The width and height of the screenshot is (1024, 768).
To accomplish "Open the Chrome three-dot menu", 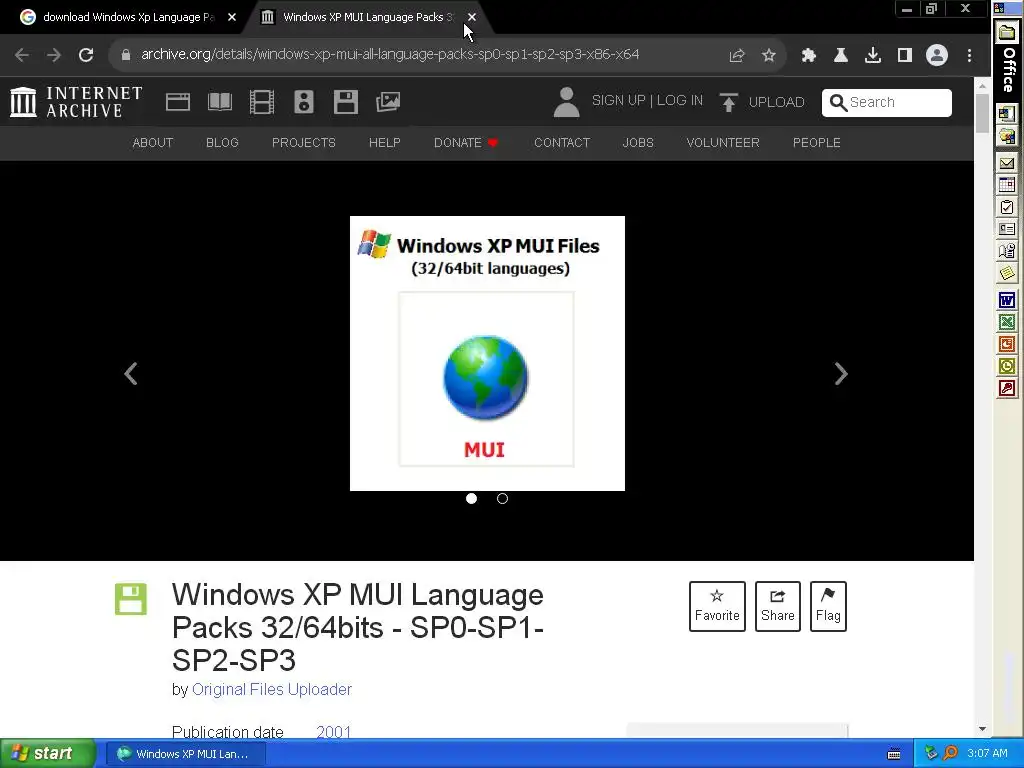I will pos(969,55).
